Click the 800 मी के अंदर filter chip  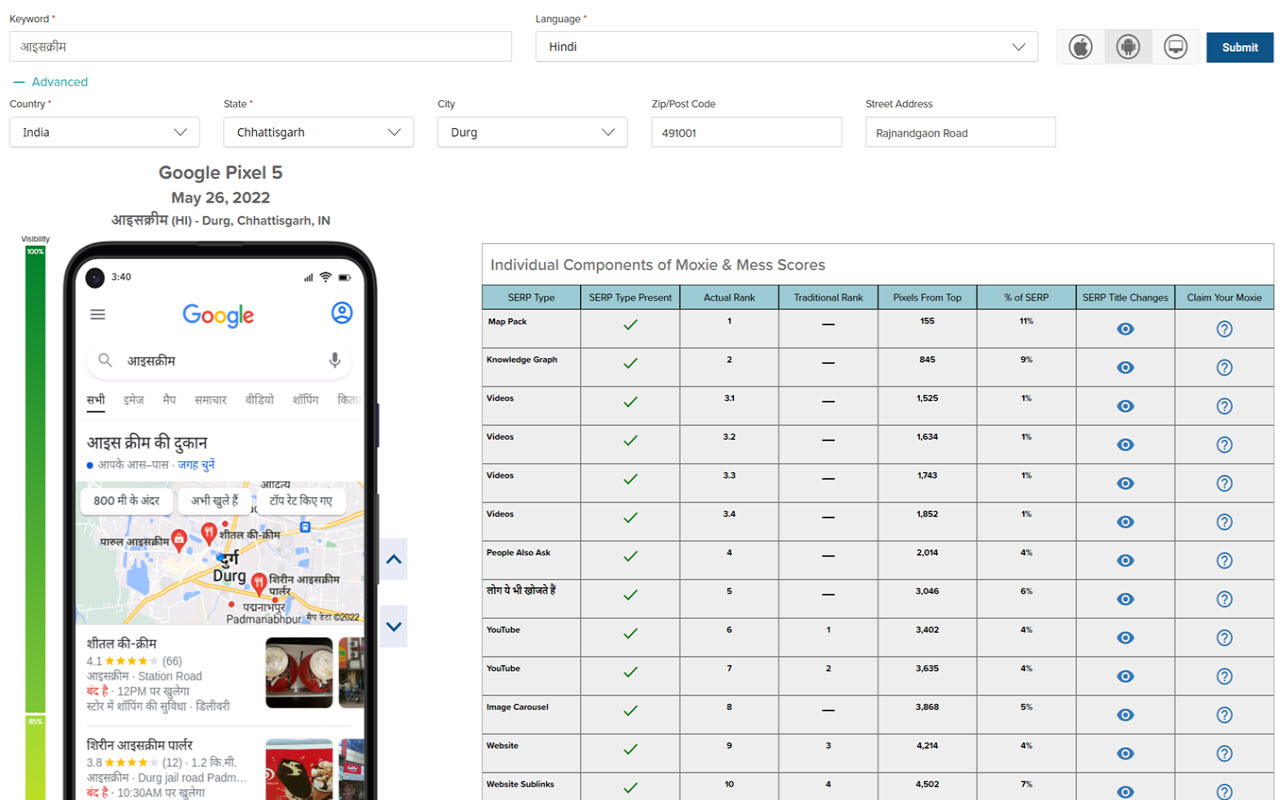coord(128,501)
